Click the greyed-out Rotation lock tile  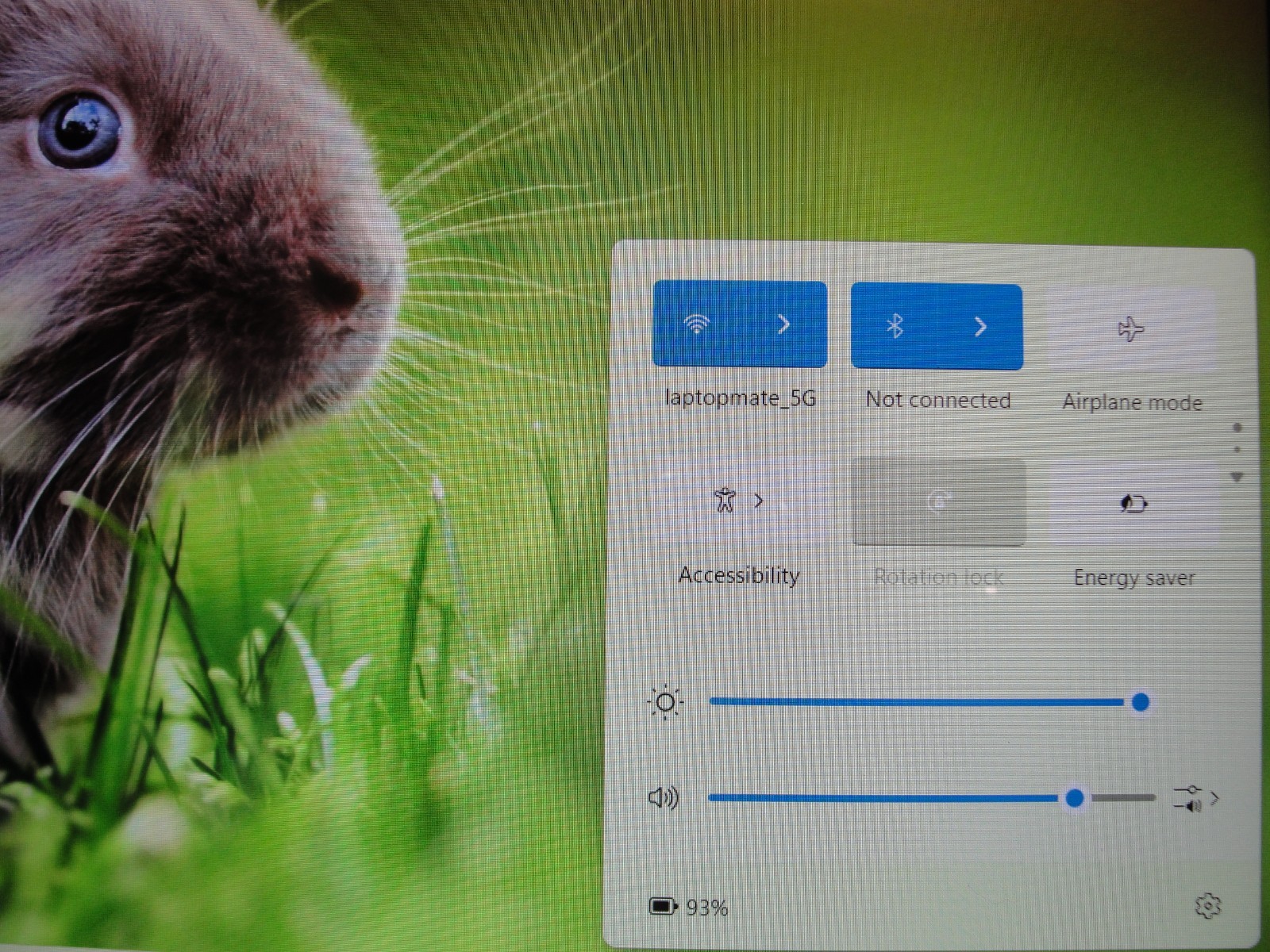[938, 502]
